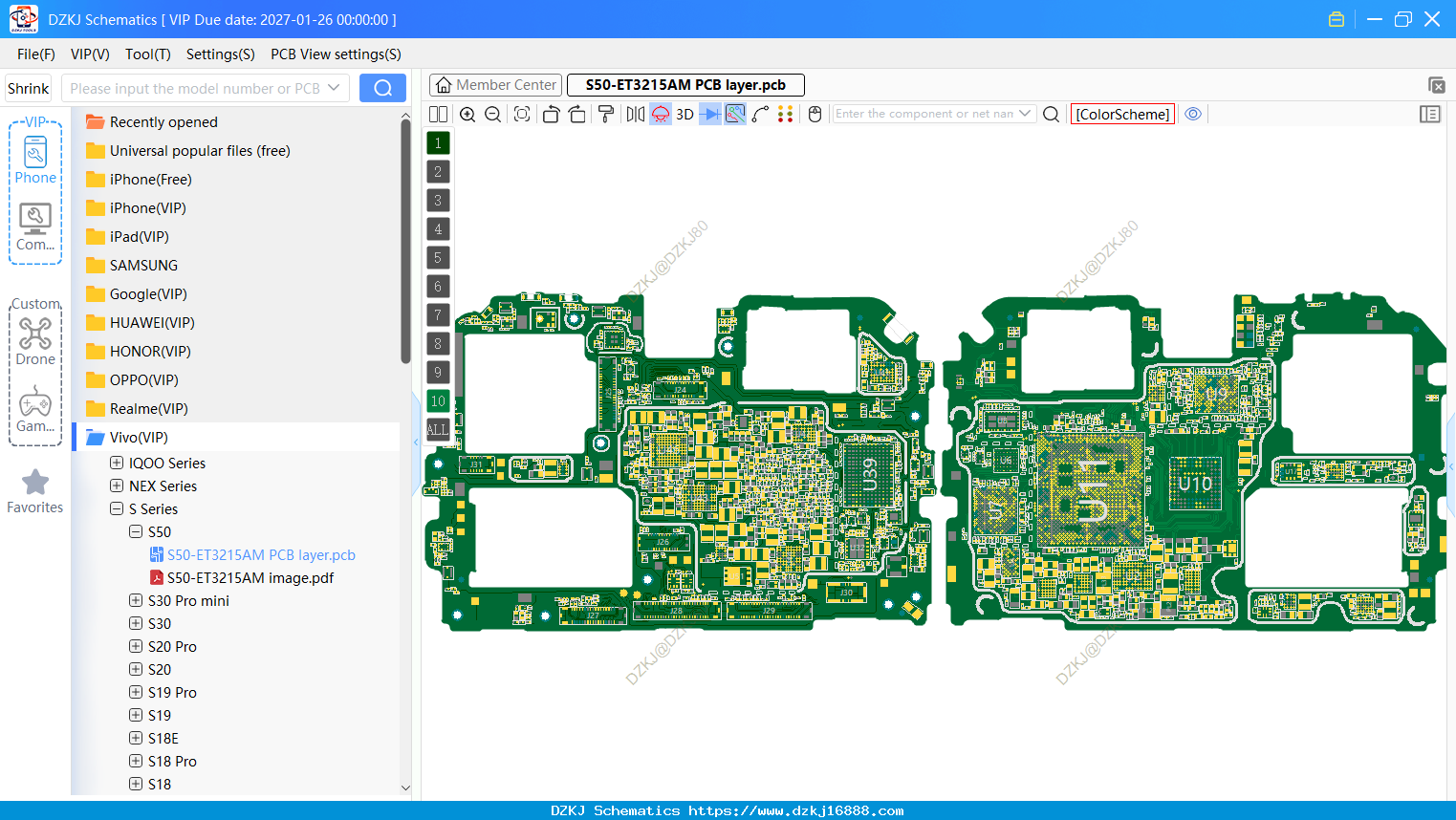Image resolution: width=1456 pixels, height=820 pixels.
Task: Open the component or net name dropdown
Action: coord(1025,114)
